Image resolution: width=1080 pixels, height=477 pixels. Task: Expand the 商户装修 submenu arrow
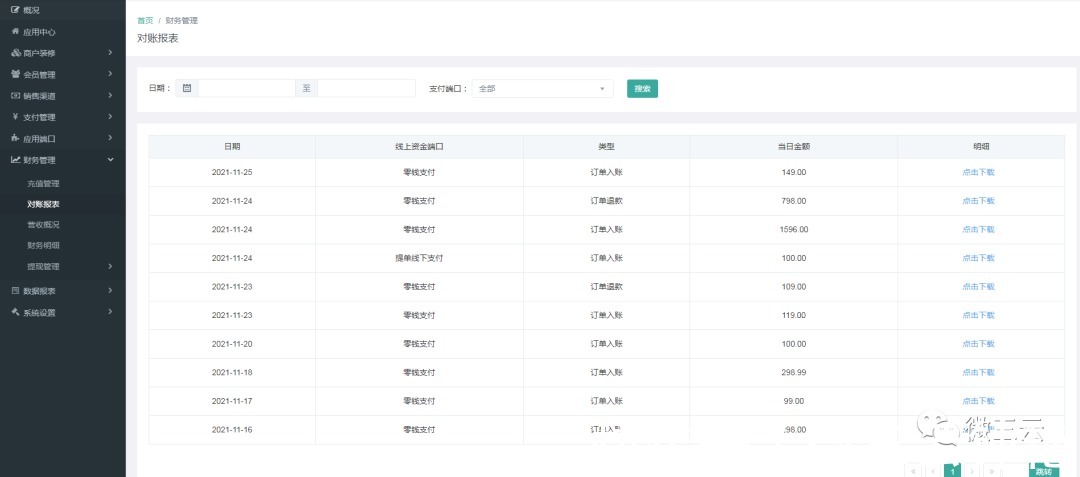pos(110,53)
